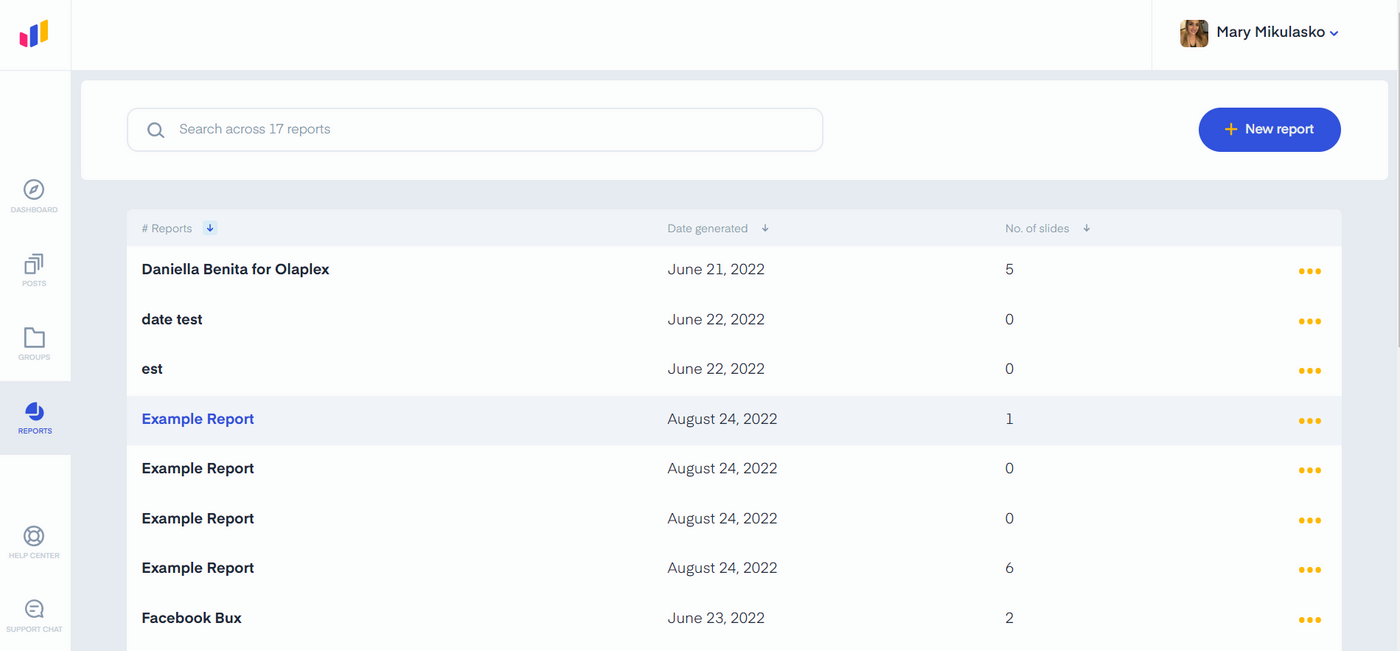1400x651 pixels.
Task: Click the # Reports column header
Action: tap(167, 228)
